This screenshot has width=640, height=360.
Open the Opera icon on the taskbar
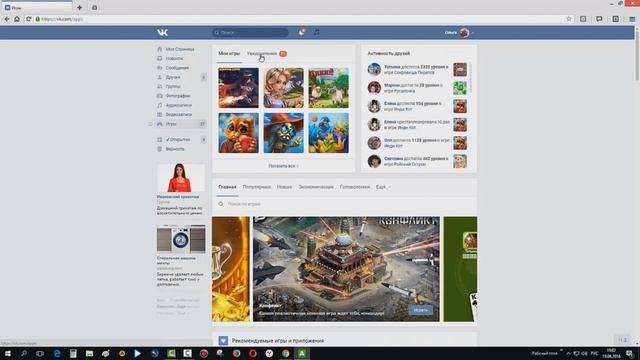253,353
